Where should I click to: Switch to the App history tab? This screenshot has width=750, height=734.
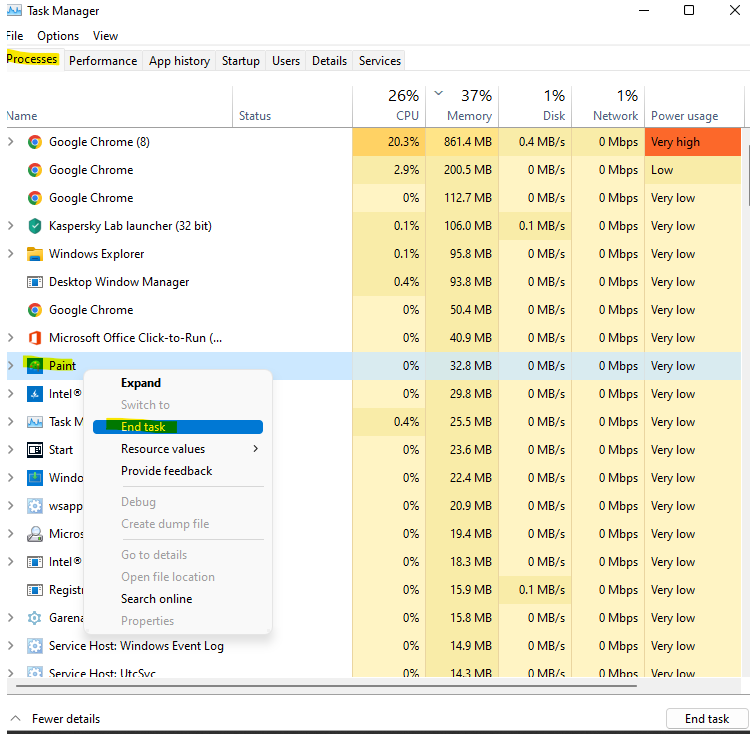(179, 61)
